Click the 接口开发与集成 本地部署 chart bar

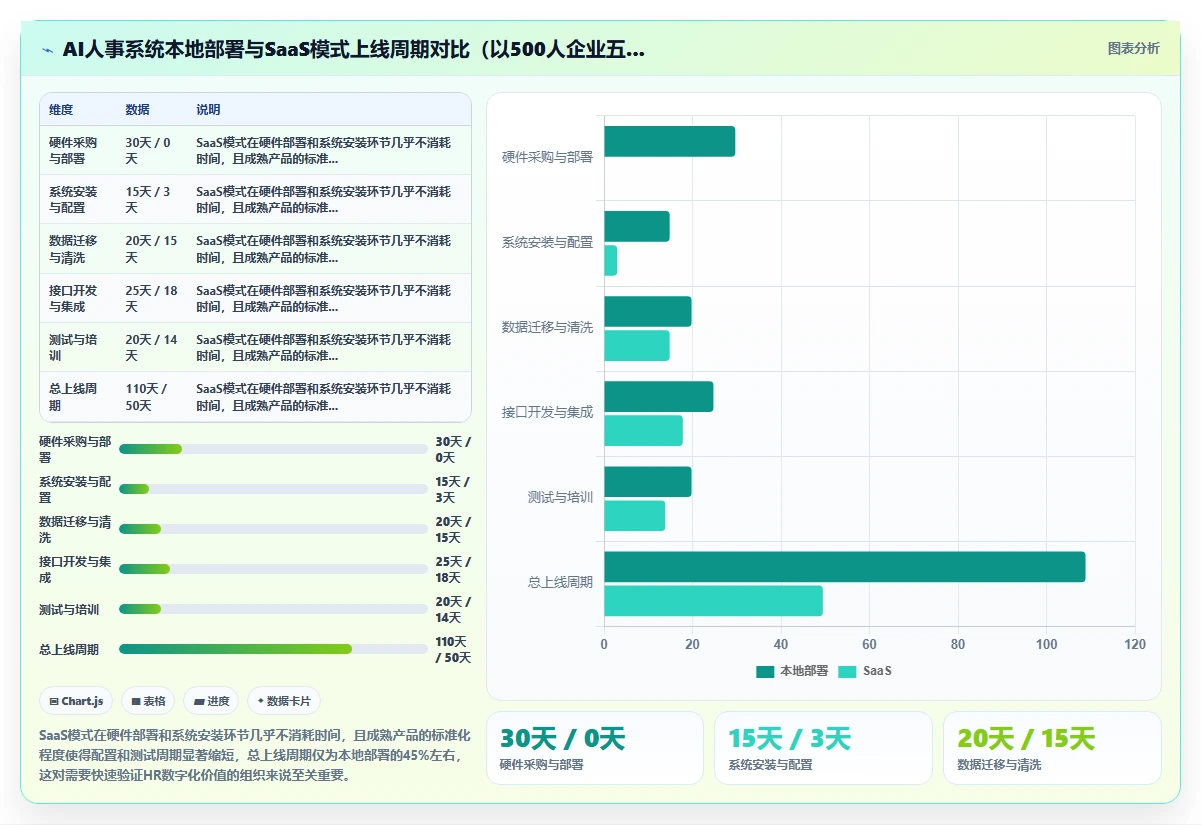[x=659, y=396]
